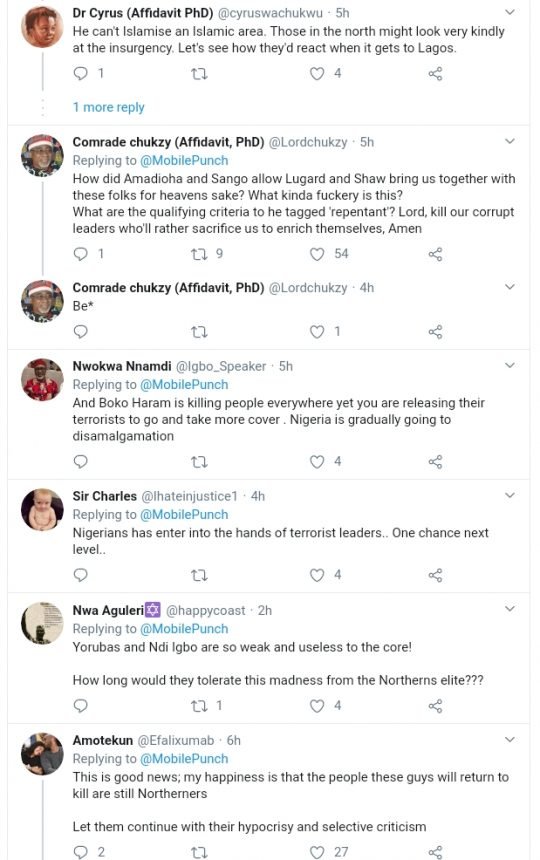Like Dr Cyrus's tweet about Lagos
Image resolution: width=540 pixels, height=860 pixels.
pyautogui.click(x=317, y=73)
